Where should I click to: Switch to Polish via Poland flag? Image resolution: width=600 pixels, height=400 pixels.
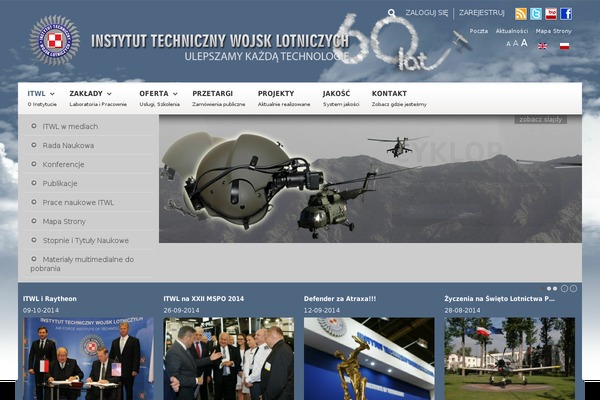564,46
